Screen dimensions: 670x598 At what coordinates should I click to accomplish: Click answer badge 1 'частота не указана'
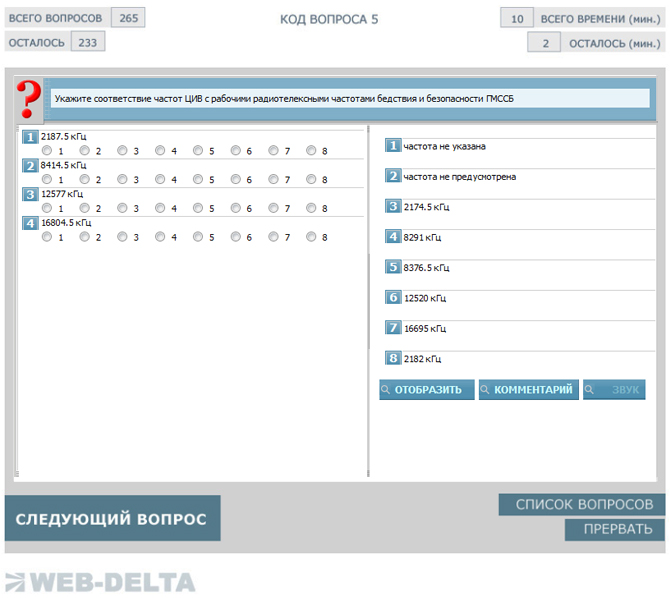[393, 146]
